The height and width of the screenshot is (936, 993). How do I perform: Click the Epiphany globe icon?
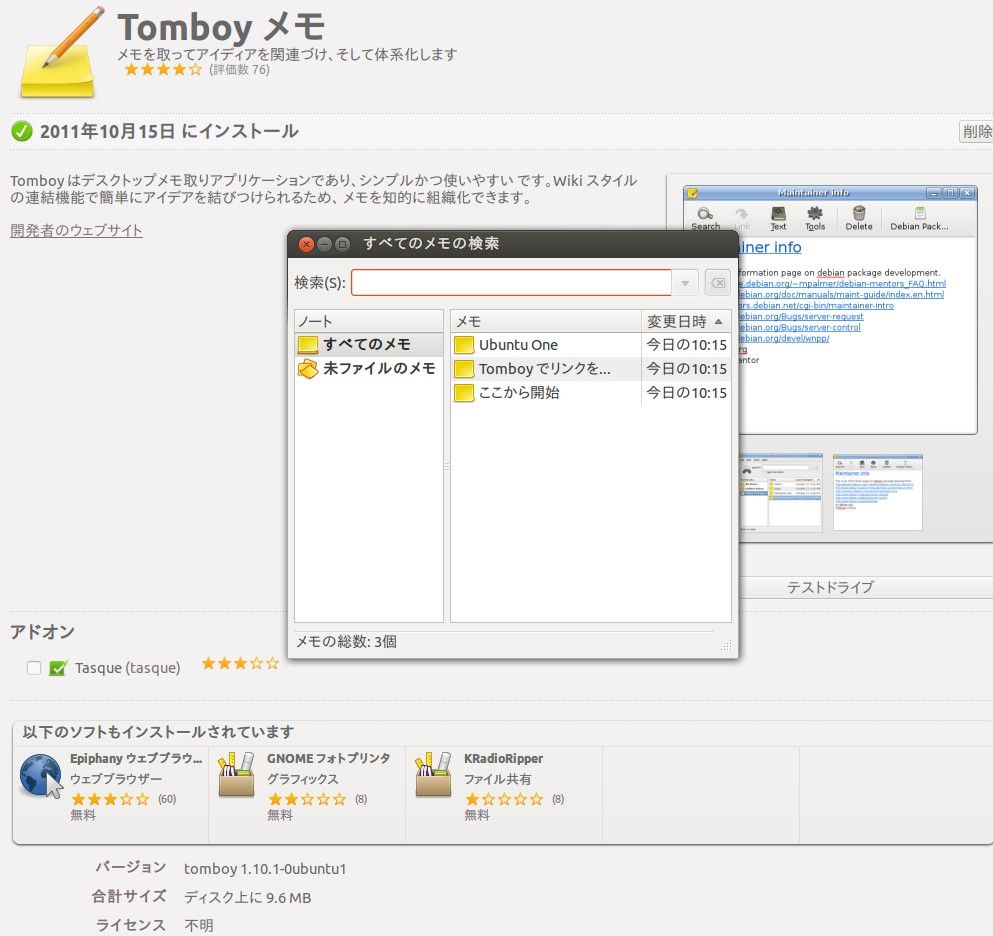pos(41,776)
